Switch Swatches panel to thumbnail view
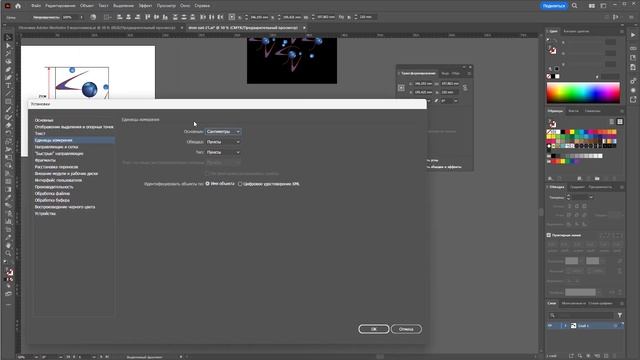 pyautogui.click(x=620, y=122)
